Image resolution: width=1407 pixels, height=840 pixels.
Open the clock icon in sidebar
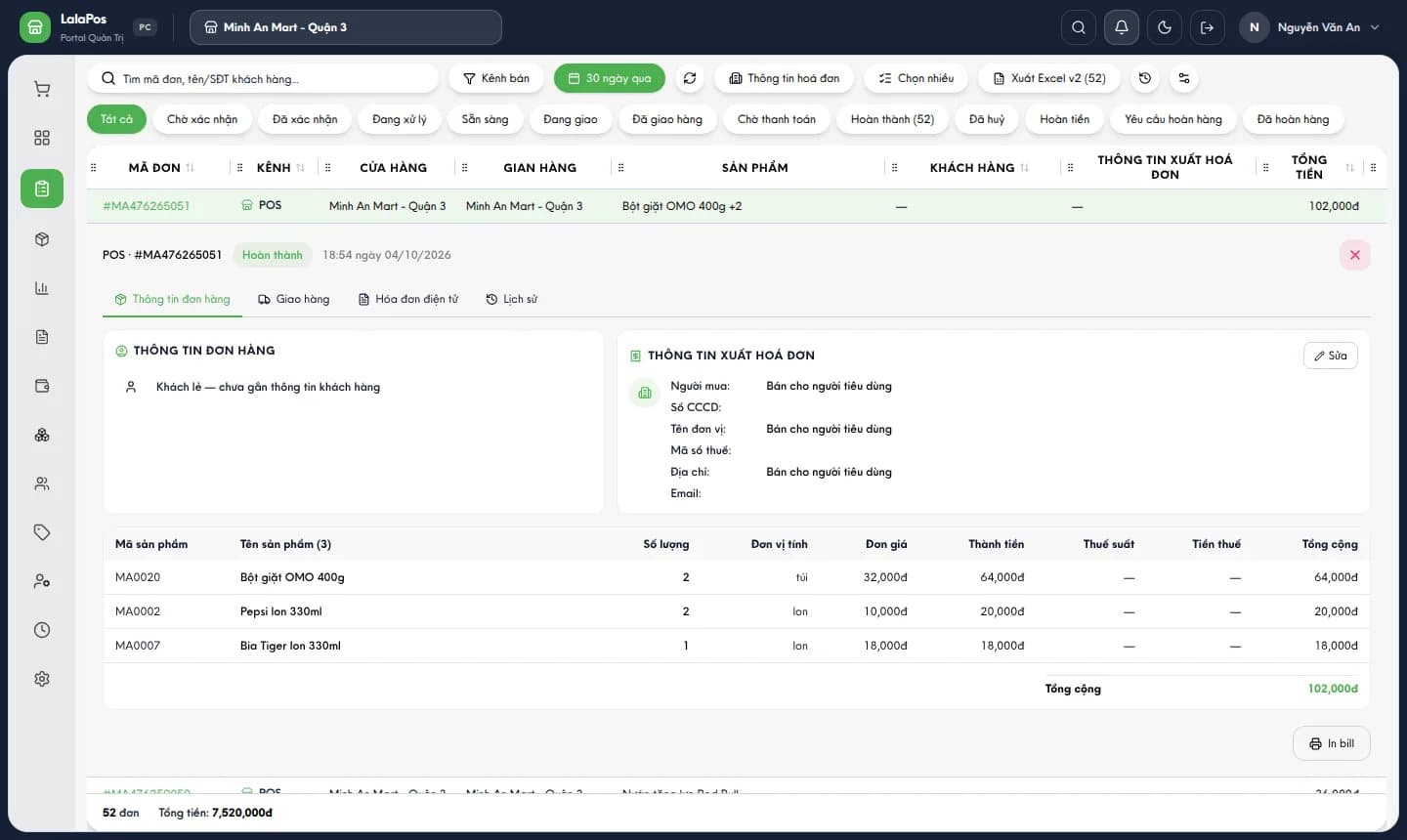point(42,630)
